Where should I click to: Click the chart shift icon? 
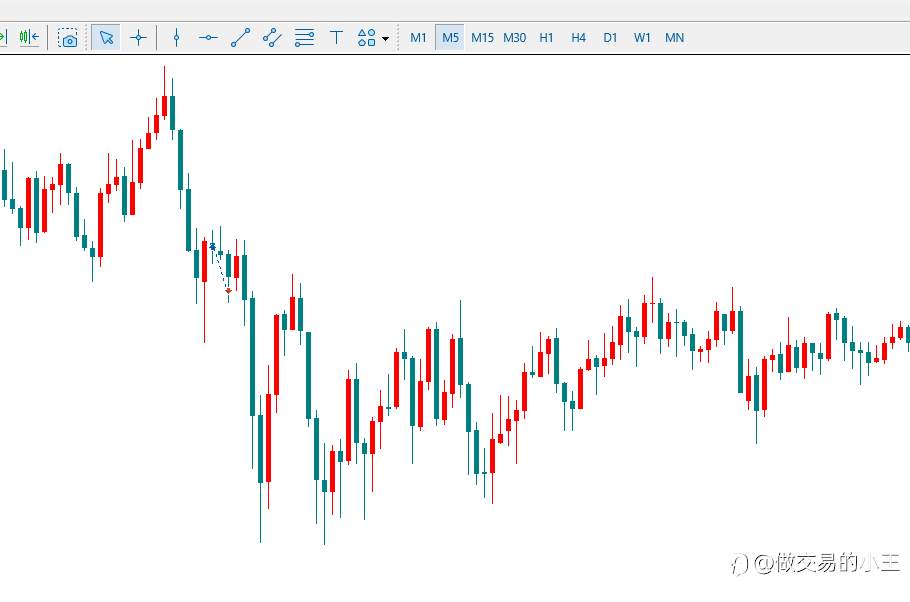point(30,38)
